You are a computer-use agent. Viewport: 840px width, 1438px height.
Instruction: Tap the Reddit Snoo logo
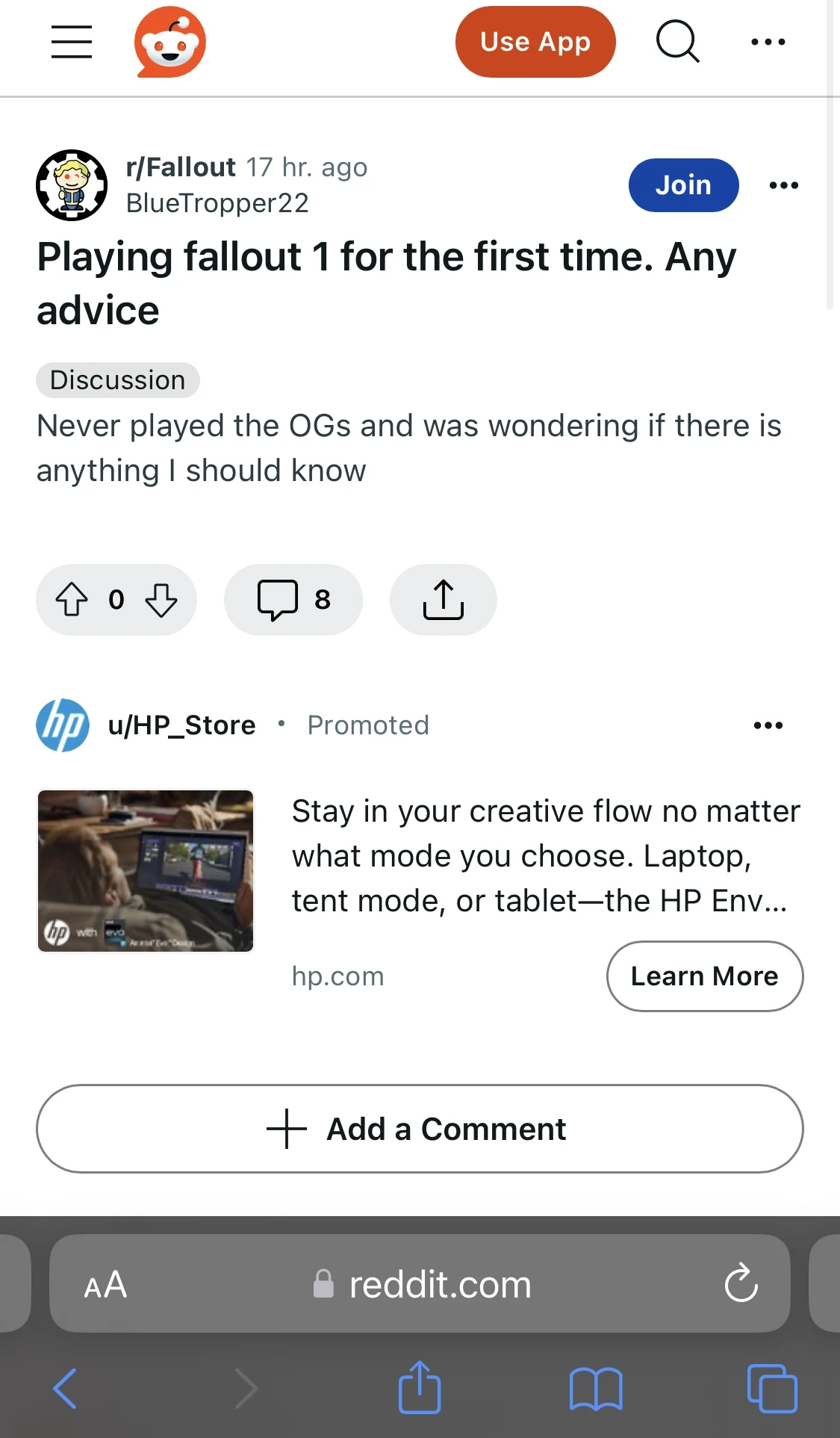[170, 42]
